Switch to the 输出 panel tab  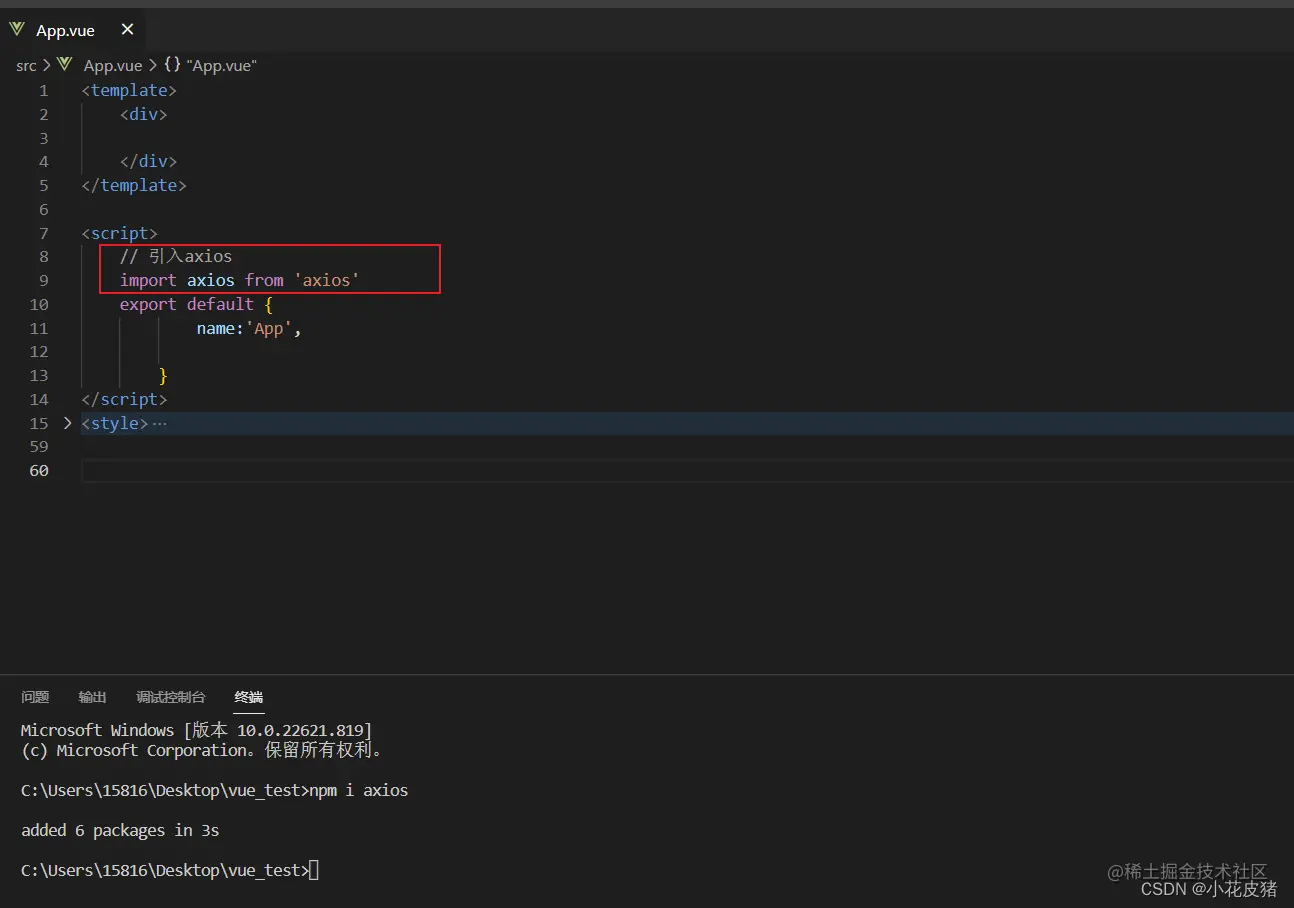click(92, 697)
